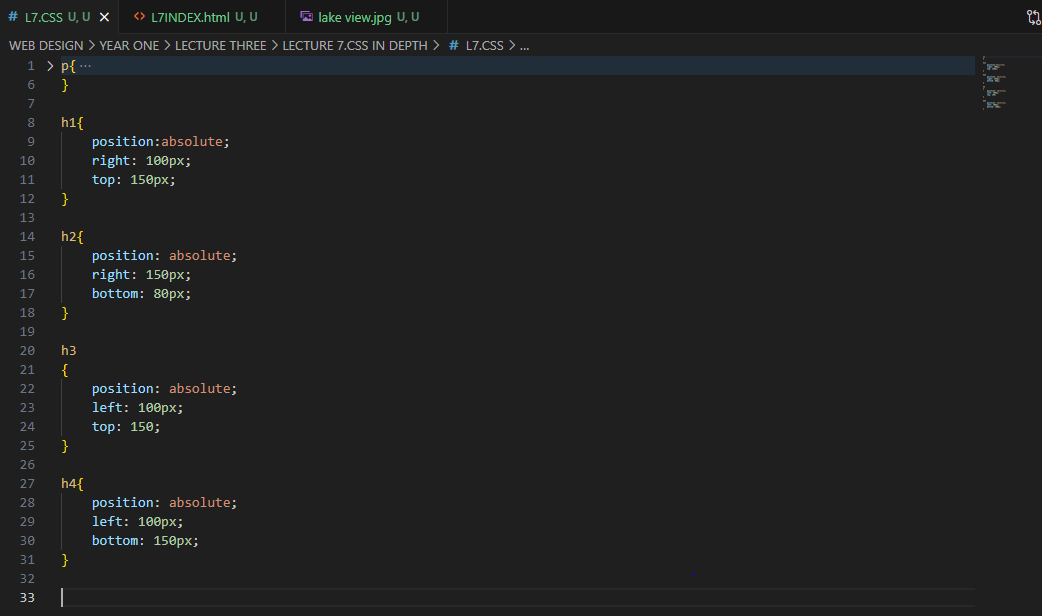Screen dimensions: 1042x616
Task: Click the closing brace on line 31
Action: [64, 560]
